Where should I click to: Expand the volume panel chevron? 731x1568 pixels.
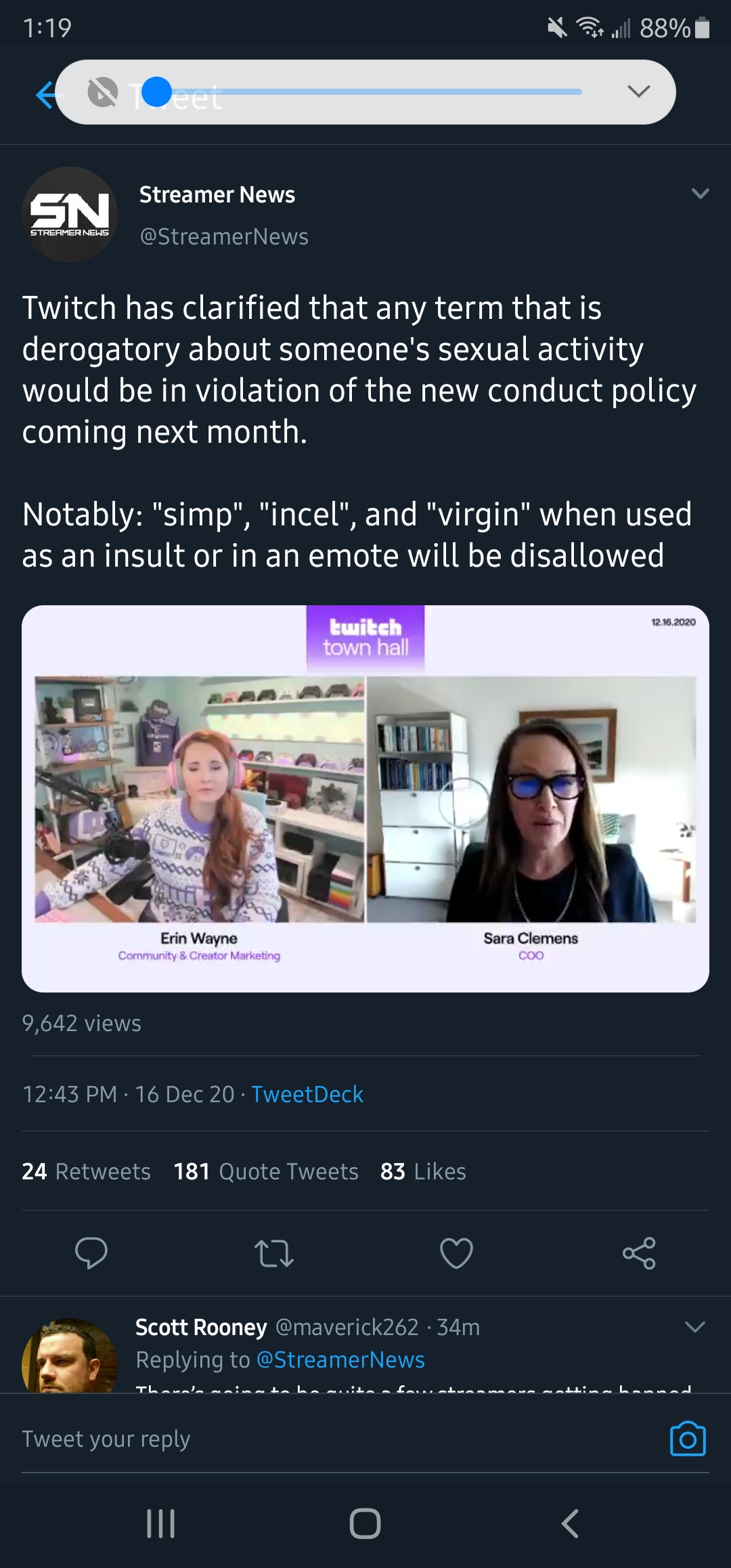[638, 91]
